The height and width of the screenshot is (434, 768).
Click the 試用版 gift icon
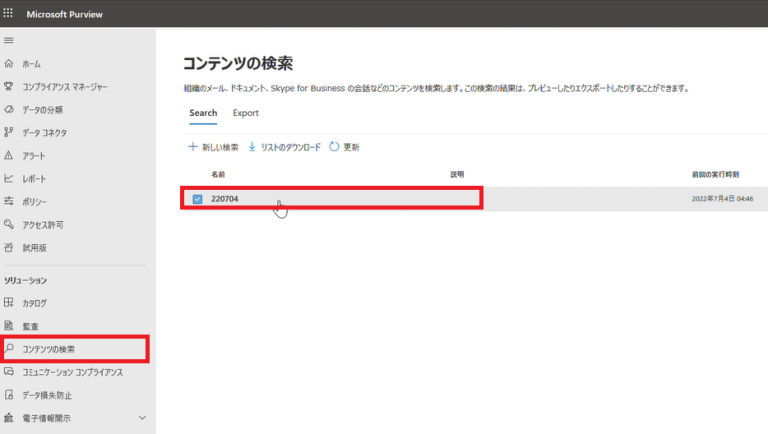point(9,247)
